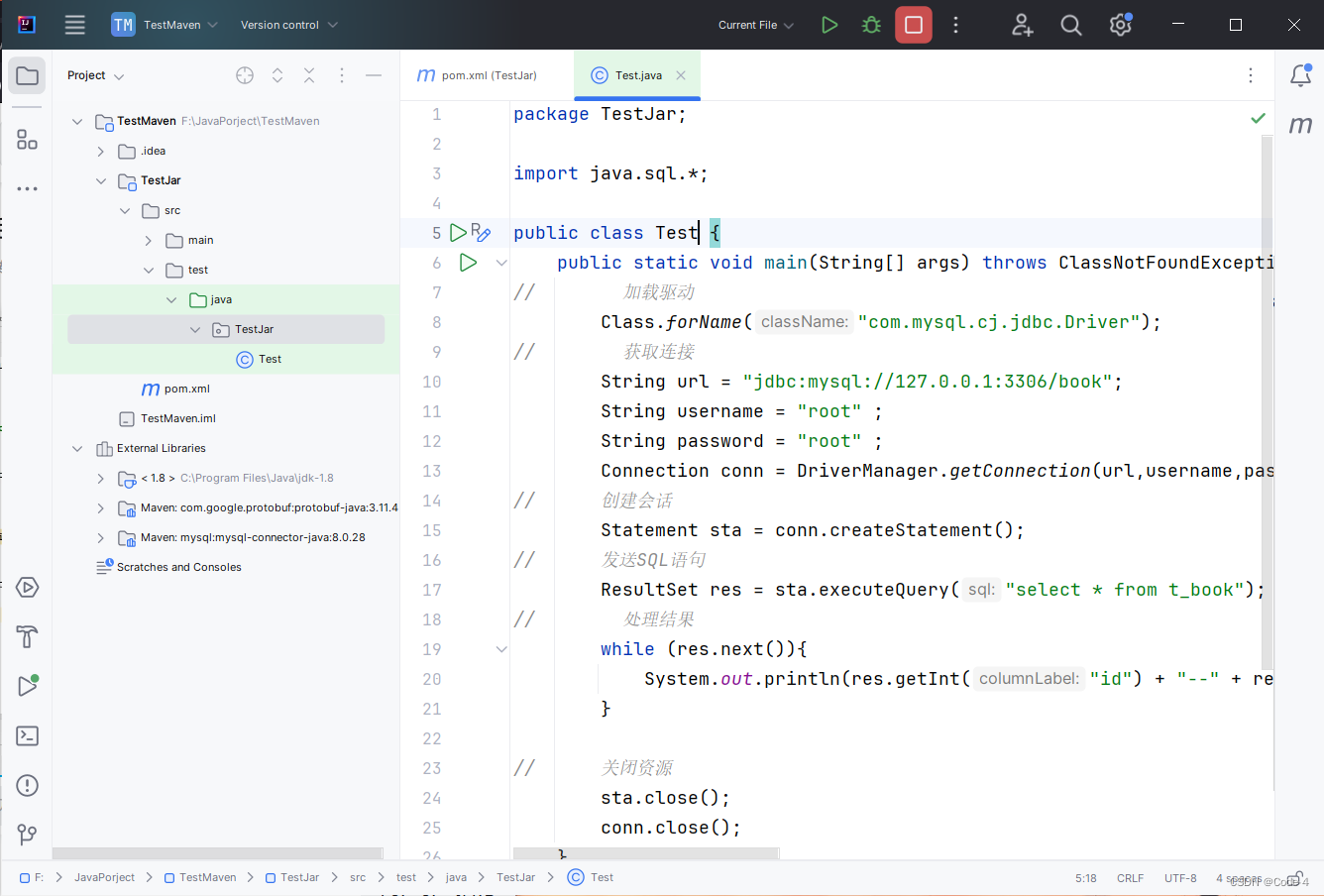Open more run actions menu
The image size is (1324, 896).
click(955, 25)
